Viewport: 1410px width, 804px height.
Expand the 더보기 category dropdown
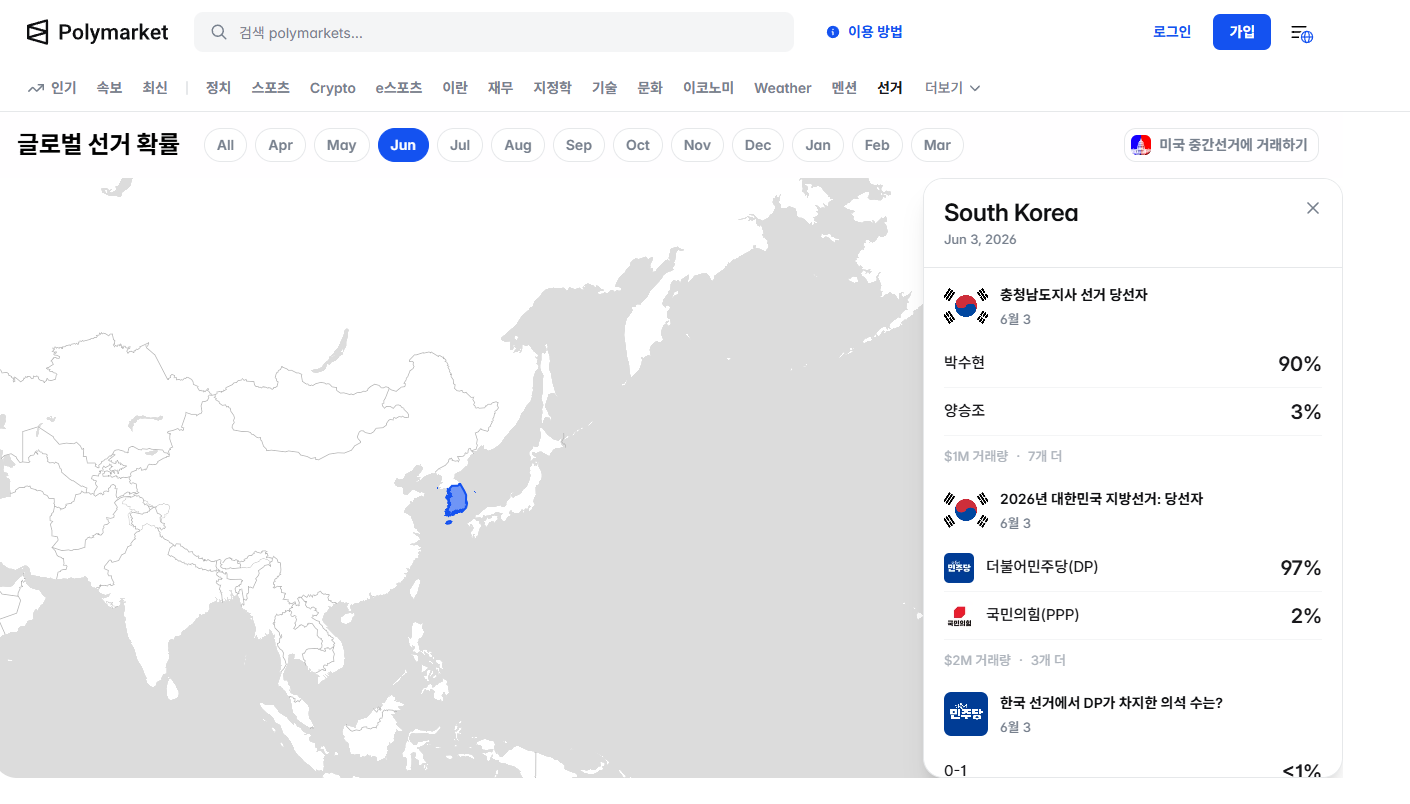[953, 88]
